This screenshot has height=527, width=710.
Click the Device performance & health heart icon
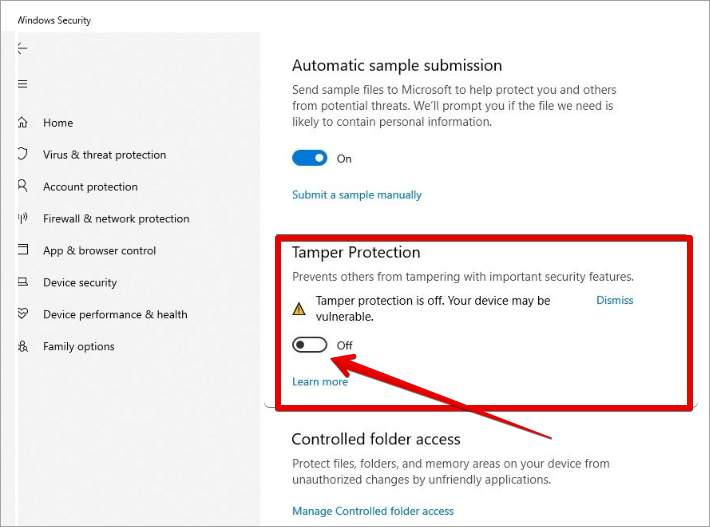(x=22, y=314)
